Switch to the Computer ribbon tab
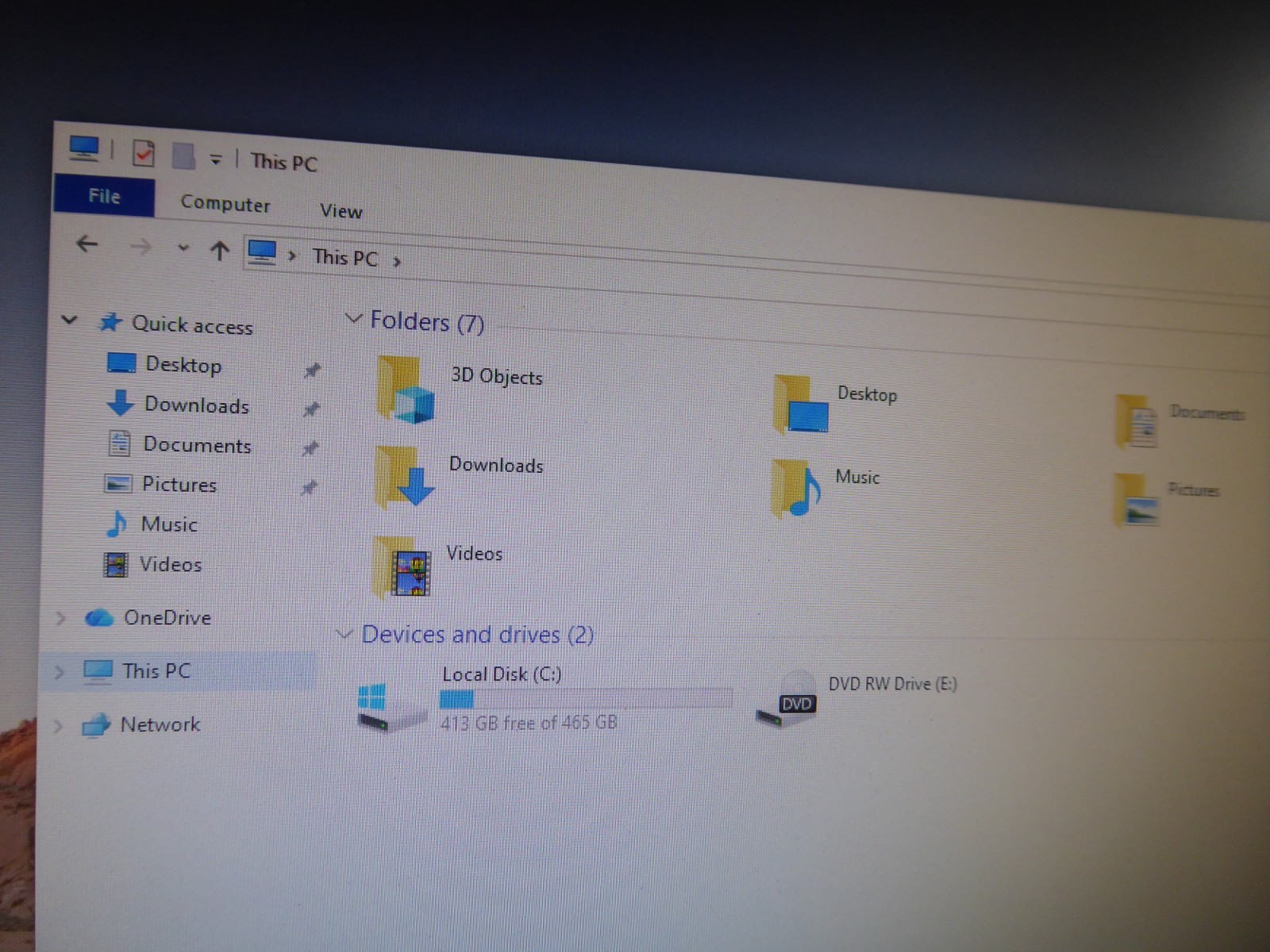The image size is (1270, 952). point(225,204)
